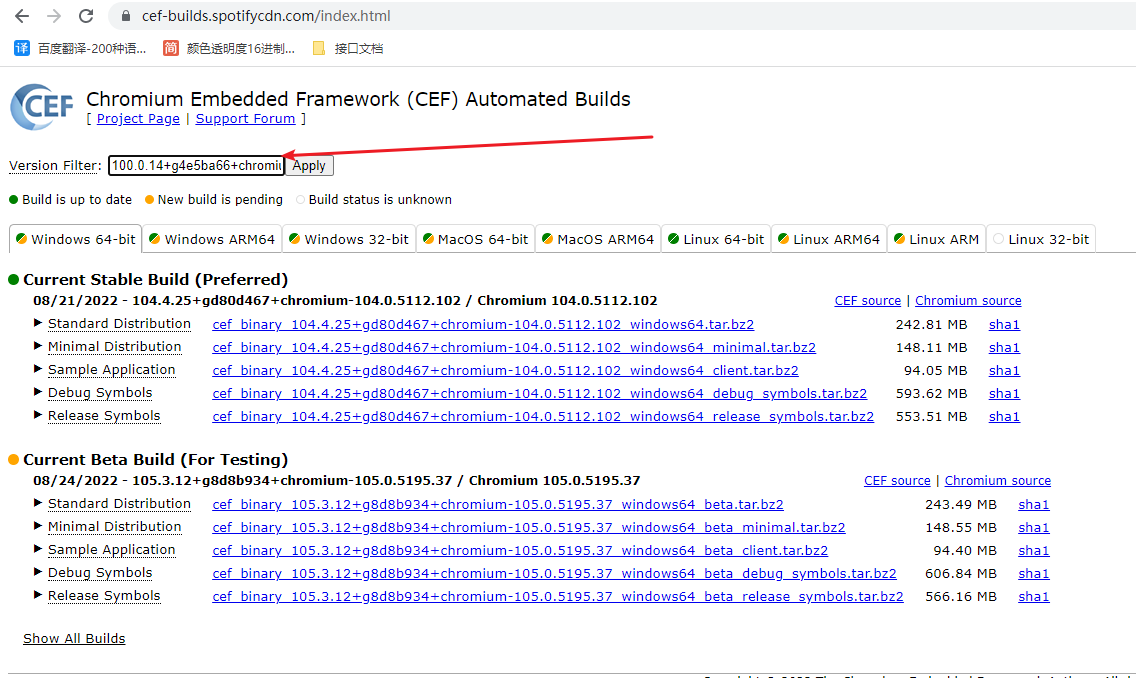
Task: Click the lock icon in the address bar
Action: coord(126,16)
